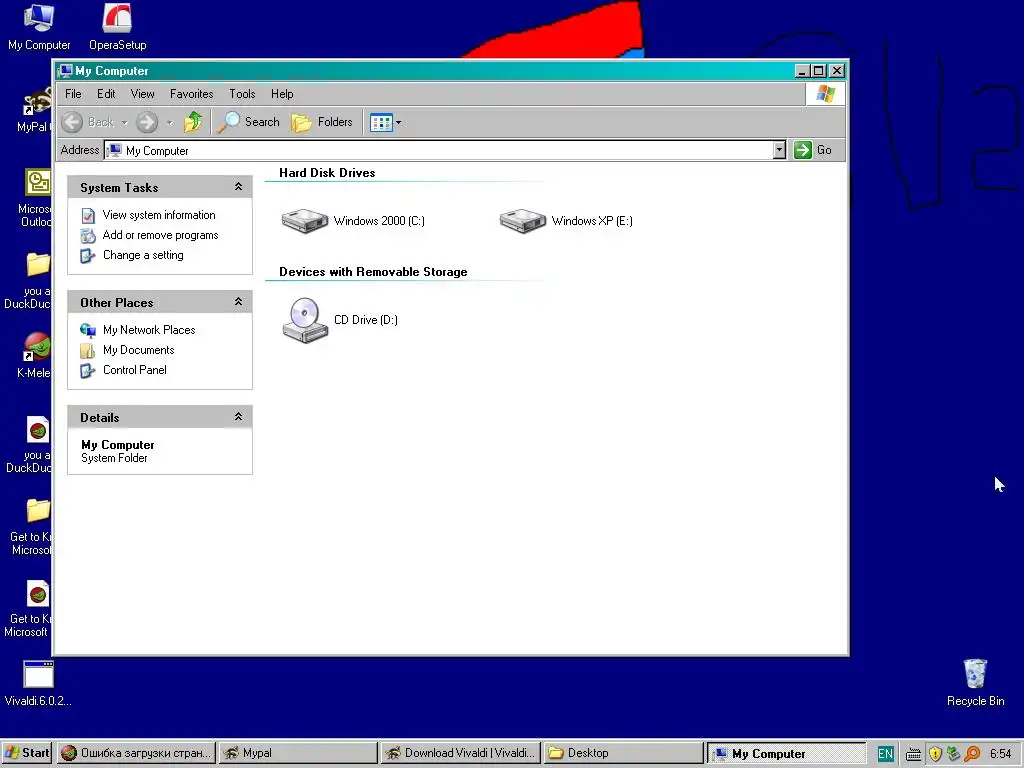Switch to Download Vivaldi taskbar button
1024x768 pixels.
point(460,753)
